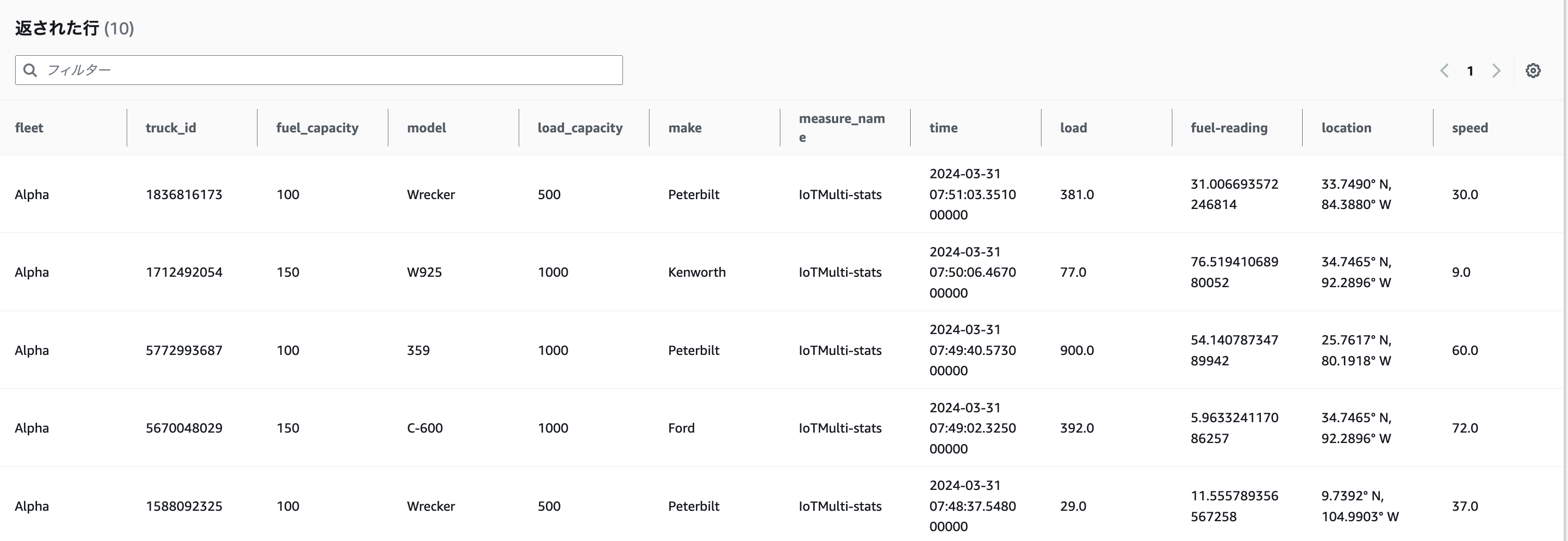Click the make column header
The width and height of the screenshot is (1568, 541).
(685, 128)
